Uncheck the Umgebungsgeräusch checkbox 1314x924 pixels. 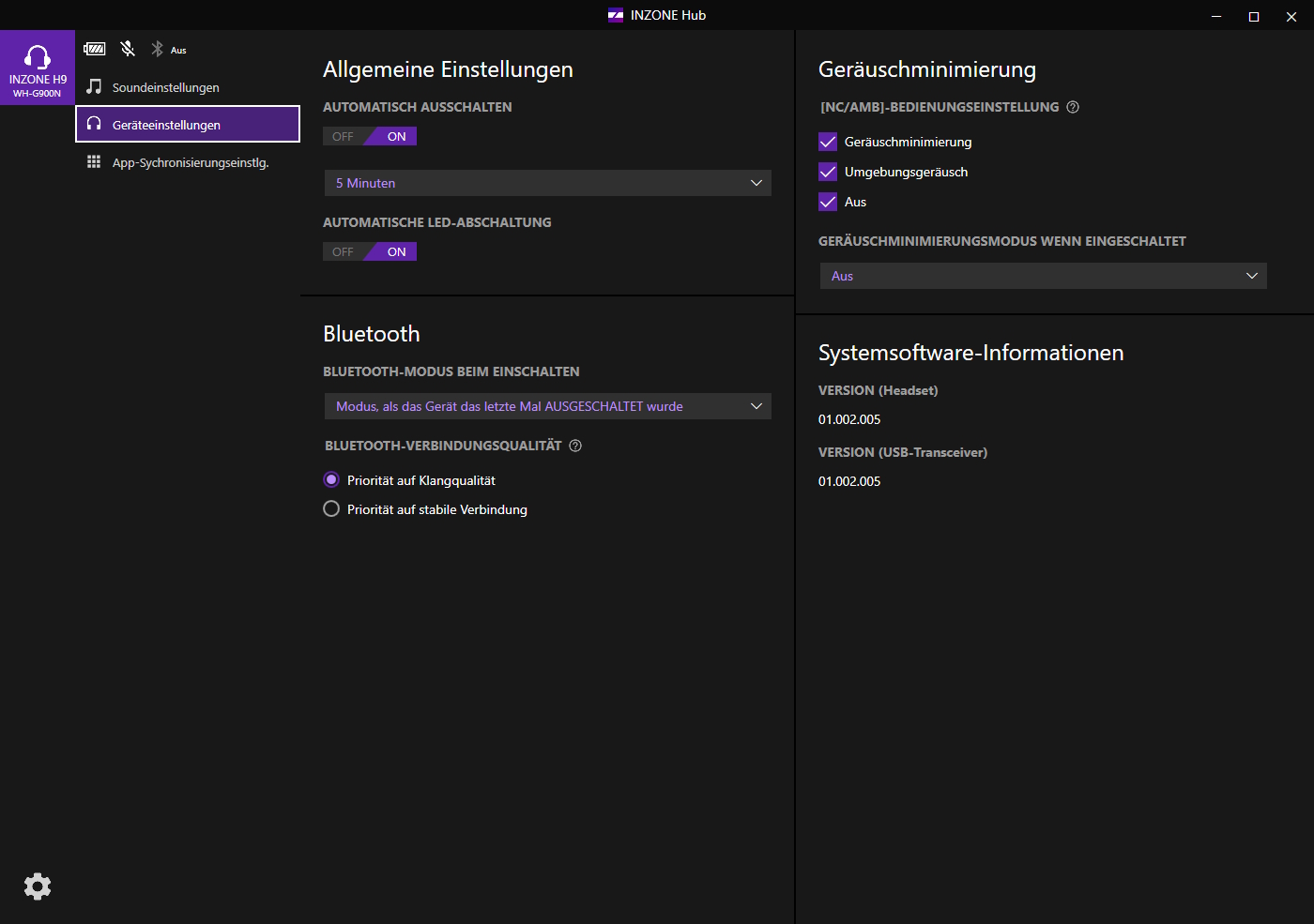tap(828, 172)
